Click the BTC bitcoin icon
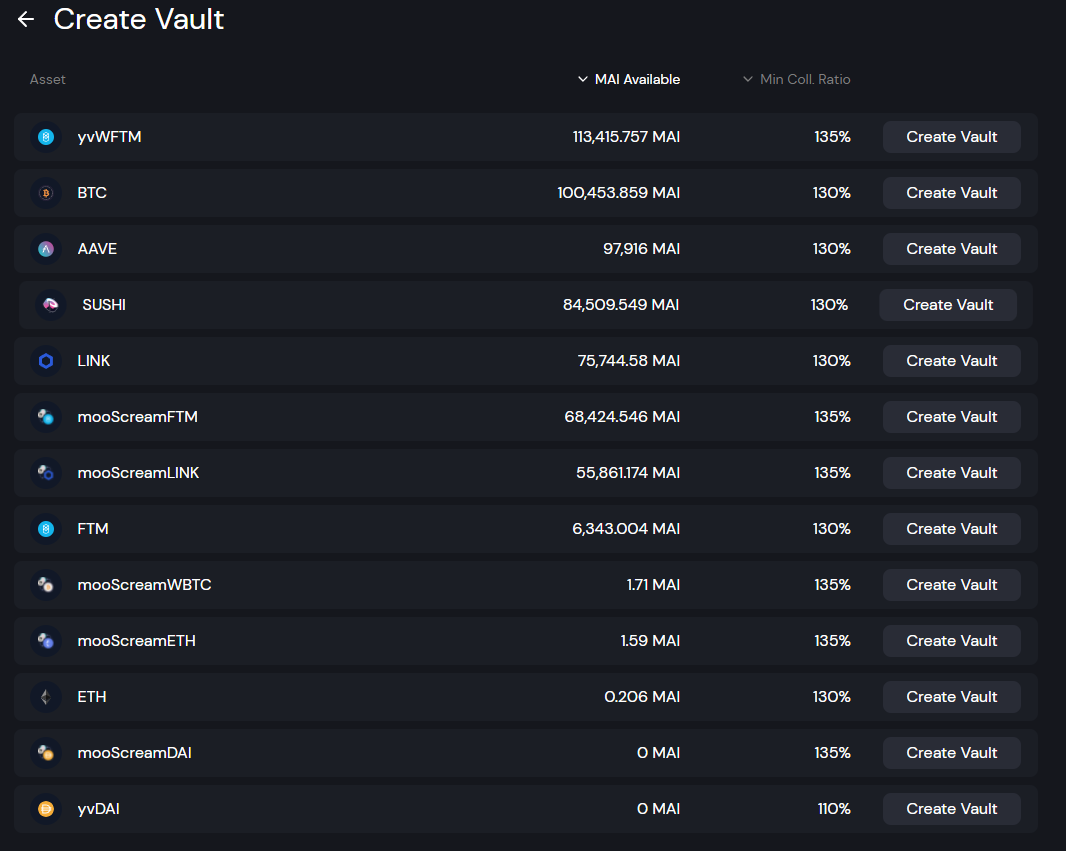The image size is (1066, 851). pyautogui.click(x=46, y=193)
